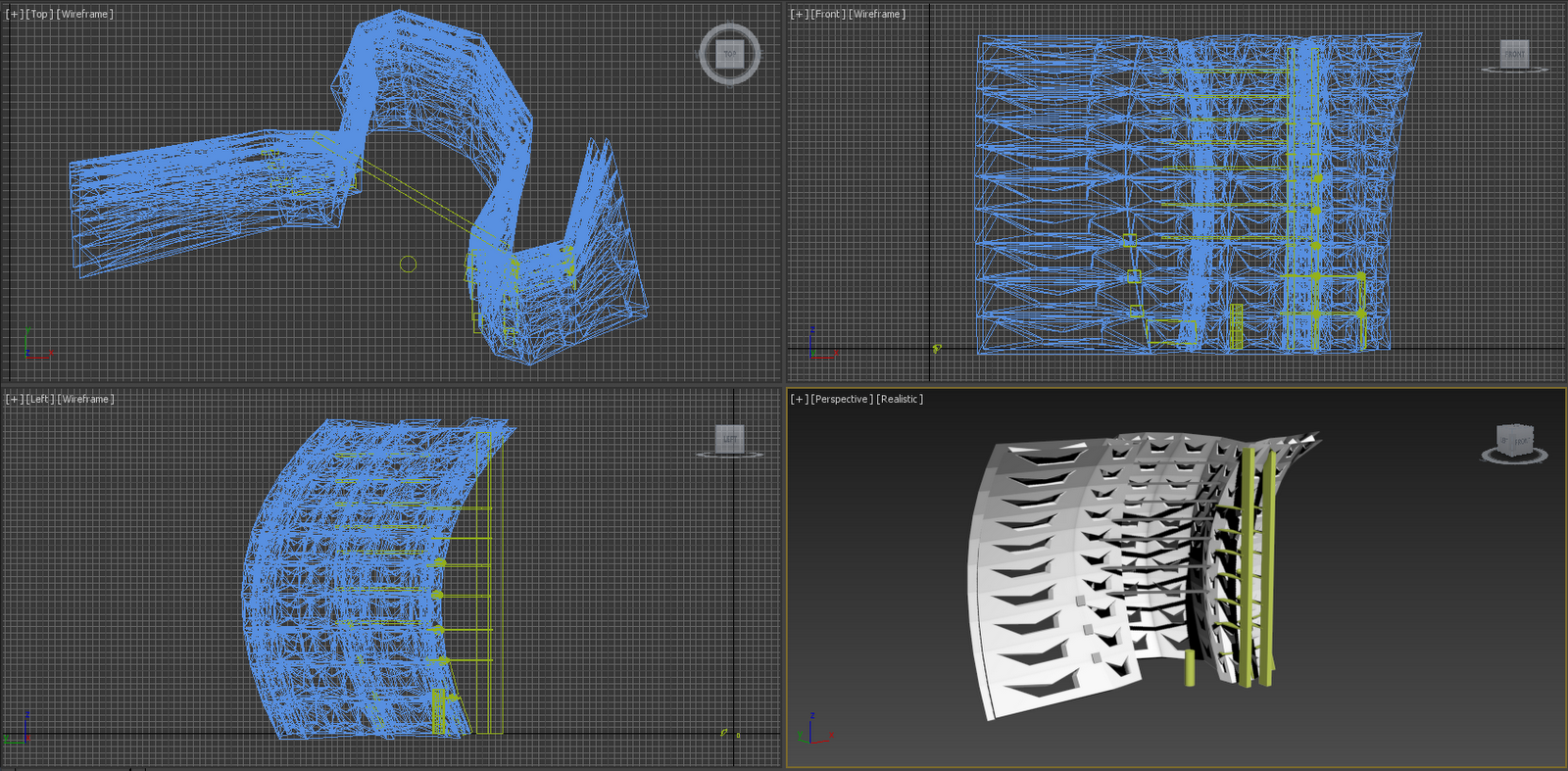Click the ViewCube in Top viewport
The height and width of the screenshot is (771, 1568).
tap(729, 54)
